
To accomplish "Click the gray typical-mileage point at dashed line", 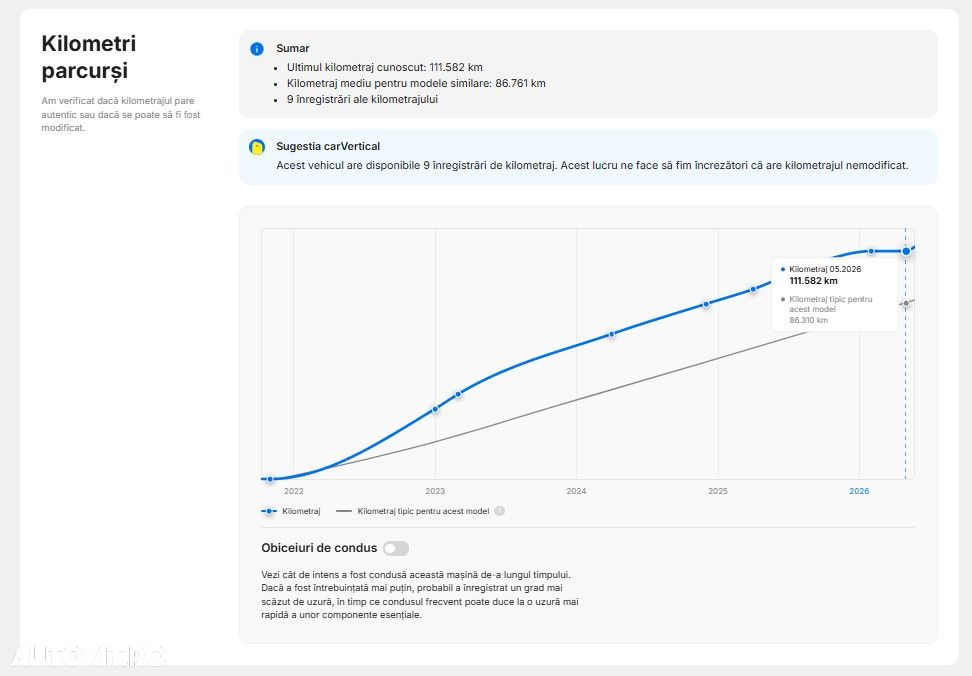I will coord(906,303).
